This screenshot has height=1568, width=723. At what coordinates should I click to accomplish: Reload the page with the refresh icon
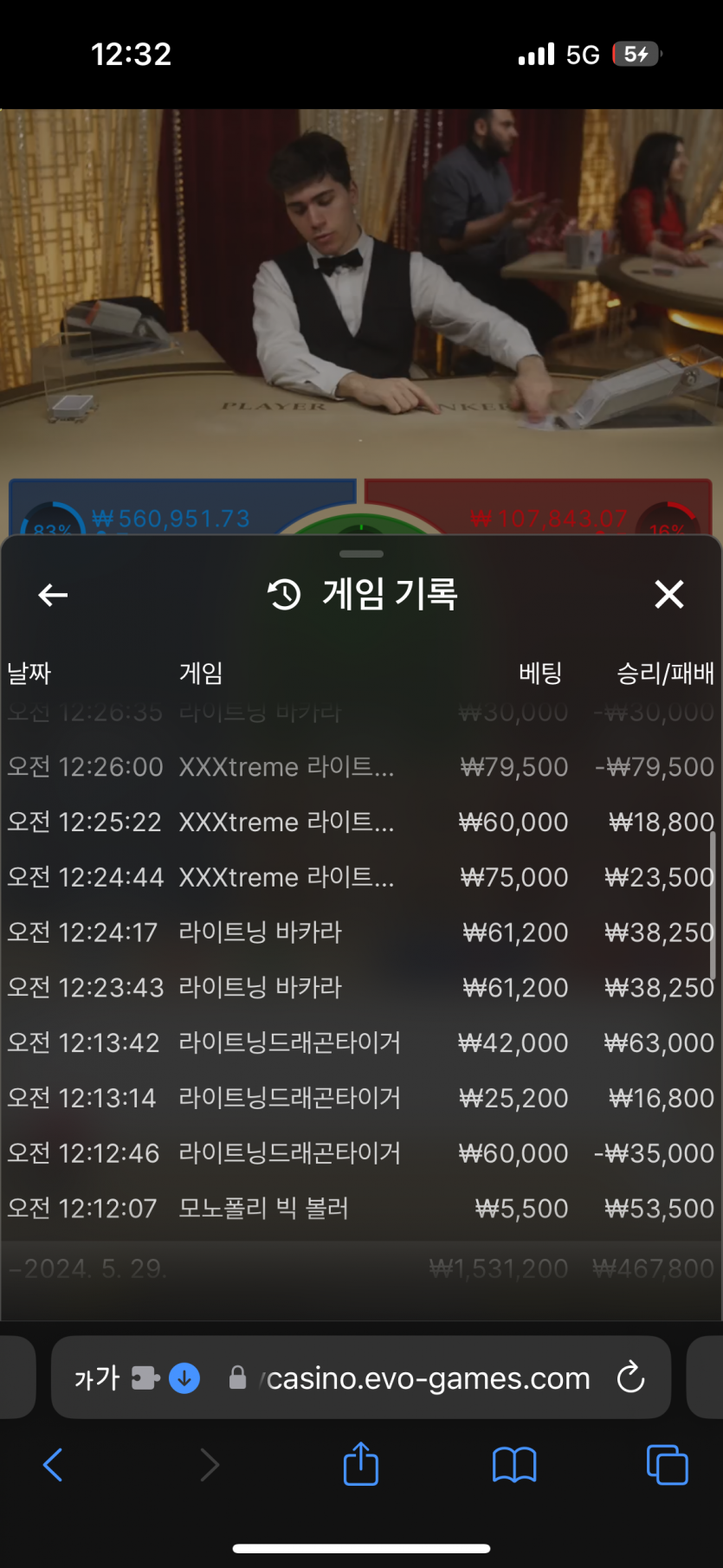coord(630,1378)
